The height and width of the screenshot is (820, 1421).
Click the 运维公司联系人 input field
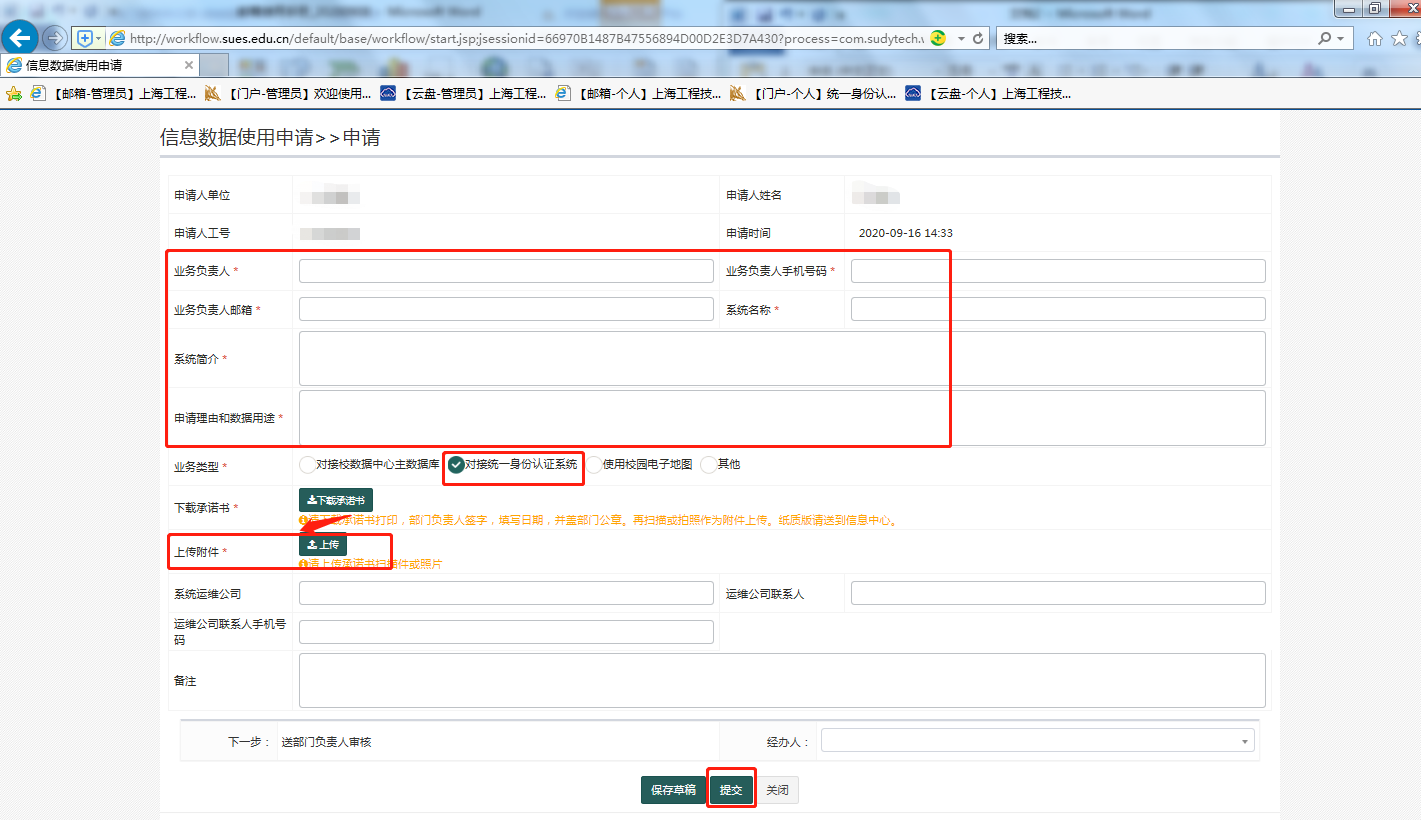1058,593
